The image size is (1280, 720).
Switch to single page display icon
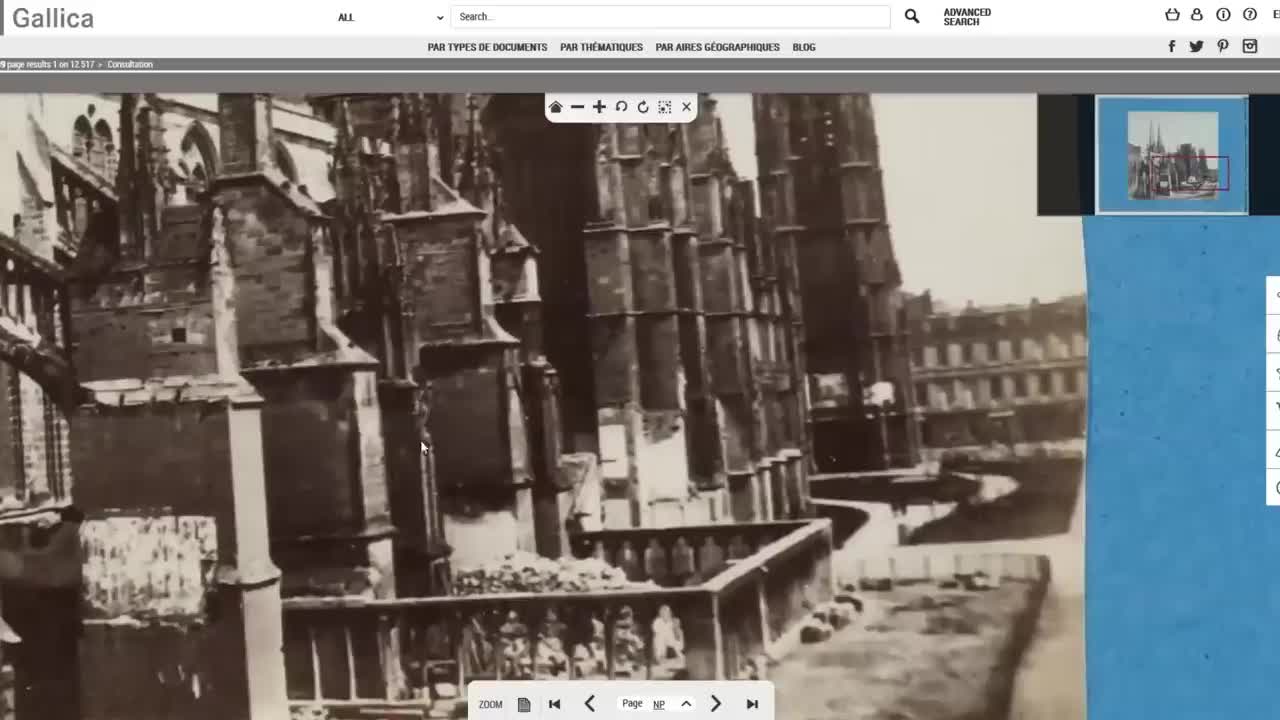coord(524,704)
